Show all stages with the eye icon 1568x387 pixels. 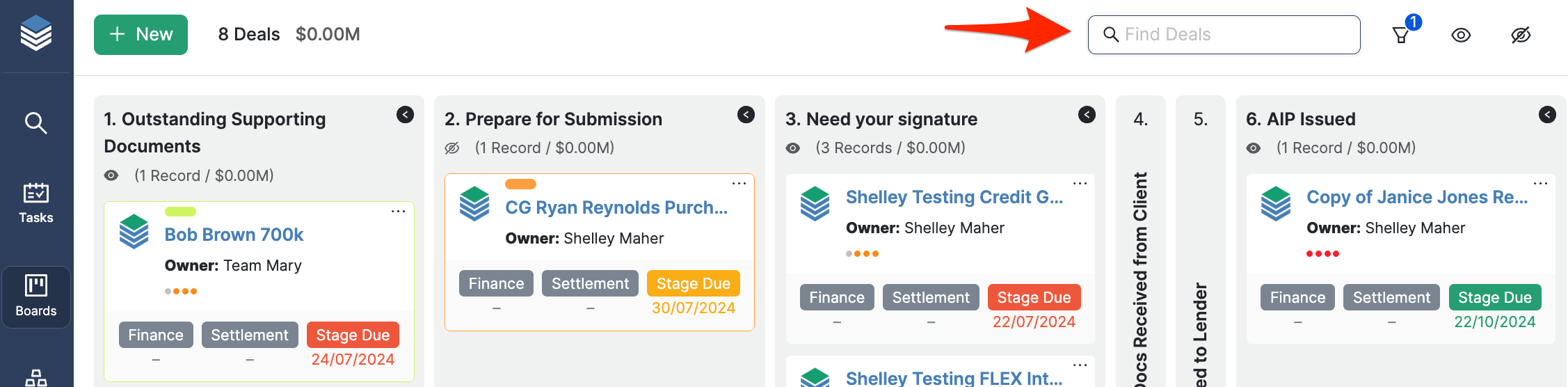tap(1461, 35)
